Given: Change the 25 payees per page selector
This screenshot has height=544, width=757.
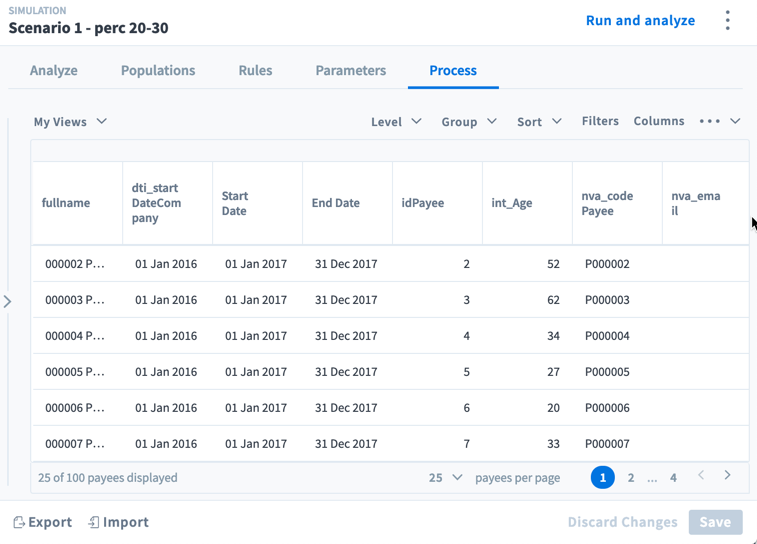Looking at the screenshot, I should point(445,478).
